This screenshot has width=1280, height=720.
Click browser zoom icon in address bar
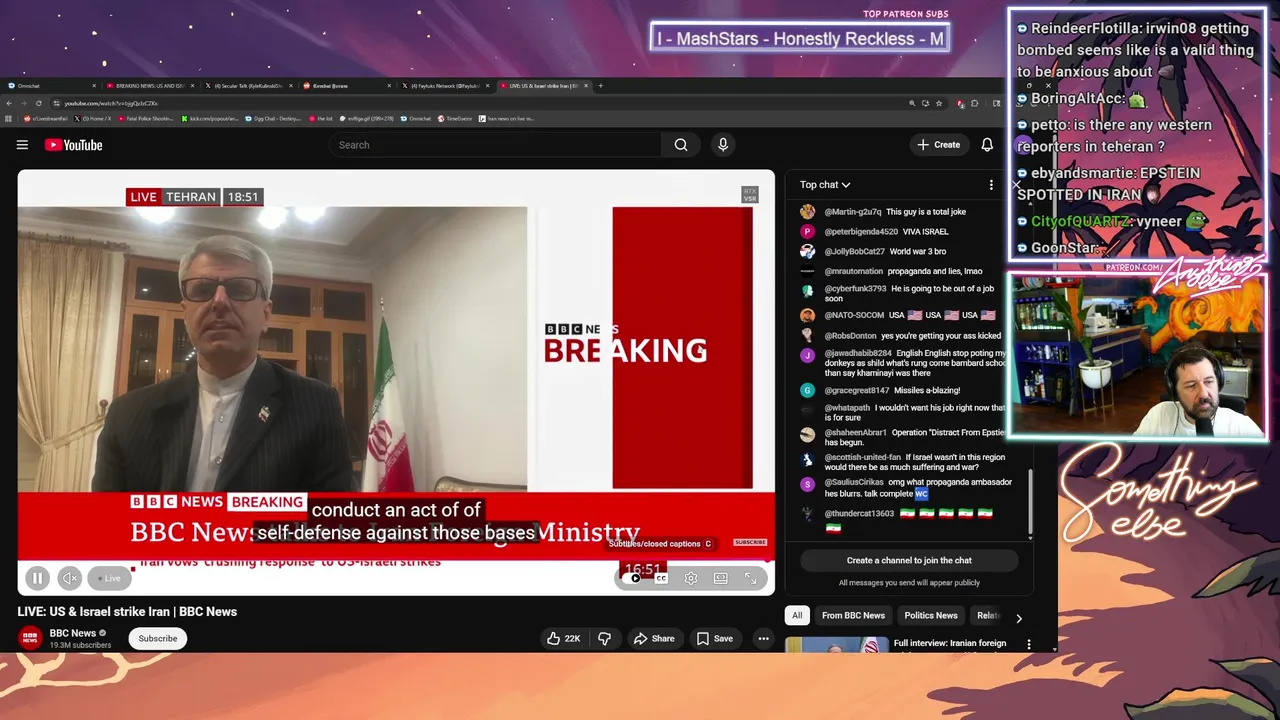click(x=912, y=103)
